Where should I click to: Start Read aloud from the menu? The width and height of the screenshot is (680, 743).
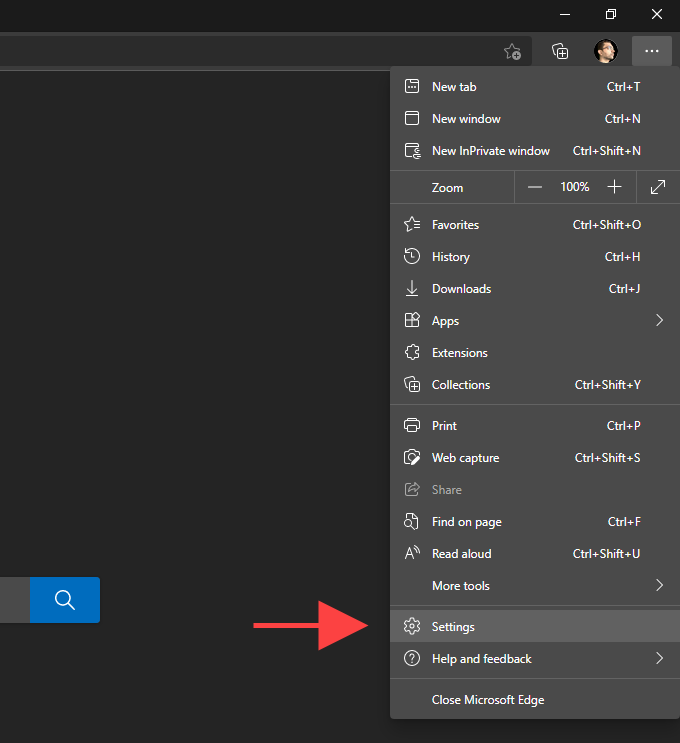coord(461,554)
